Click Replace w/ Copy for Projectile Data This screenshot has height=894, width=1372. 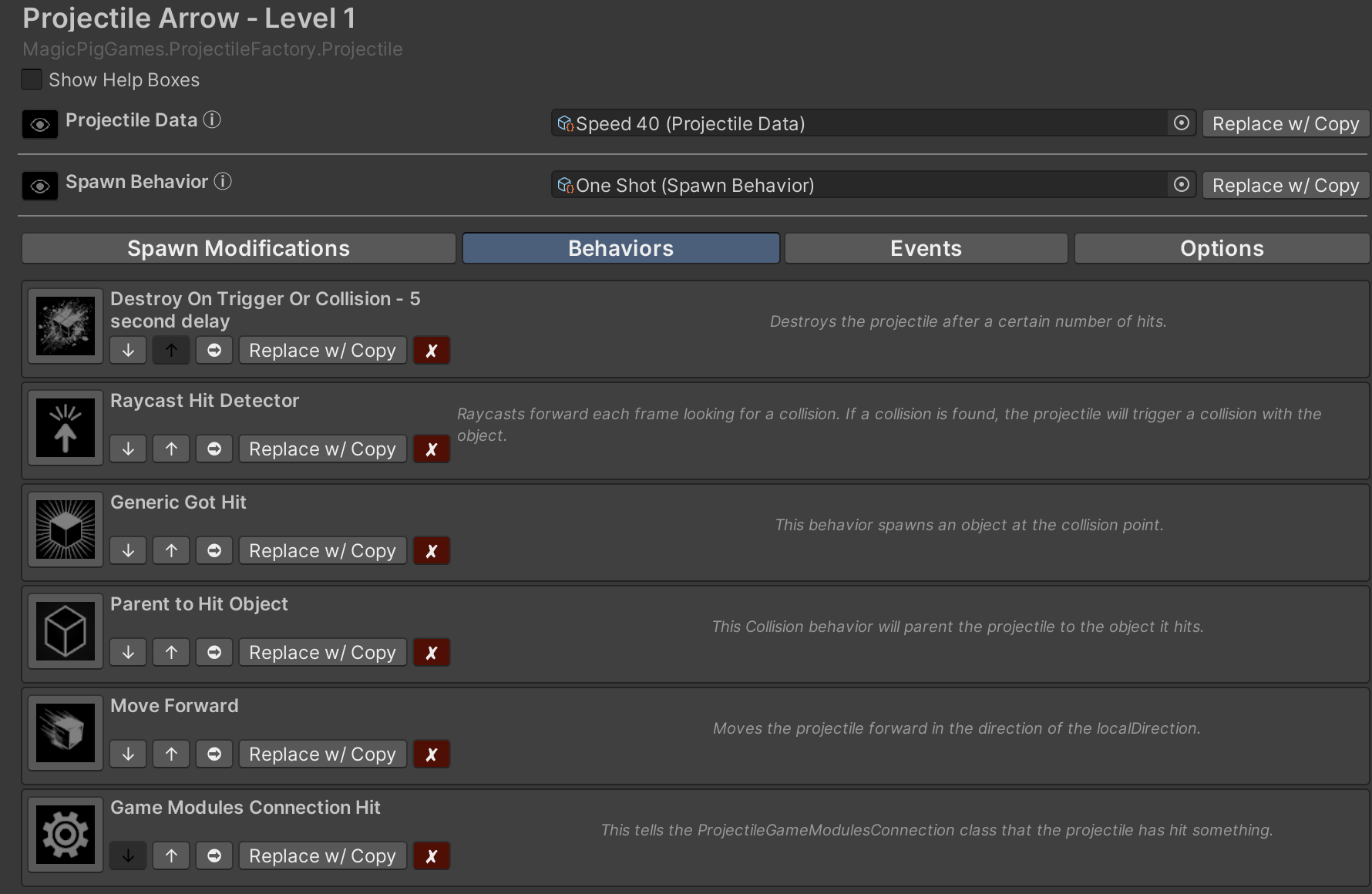click(x=1285, y=124)
